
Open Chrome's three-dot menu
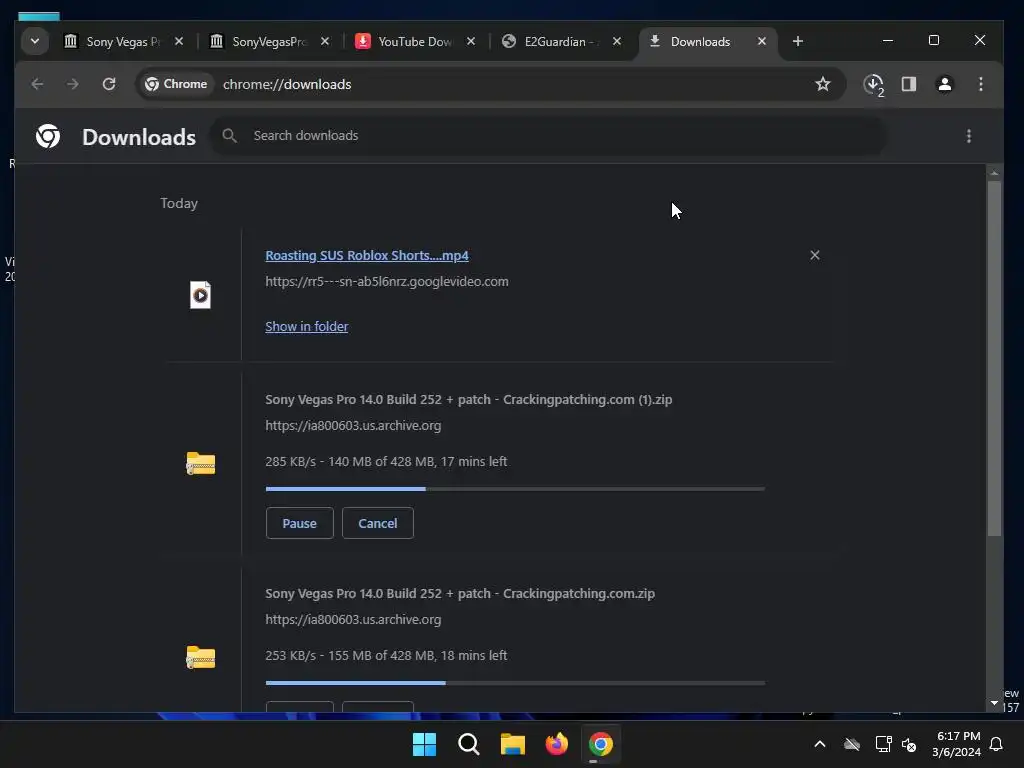coord(980,84)
